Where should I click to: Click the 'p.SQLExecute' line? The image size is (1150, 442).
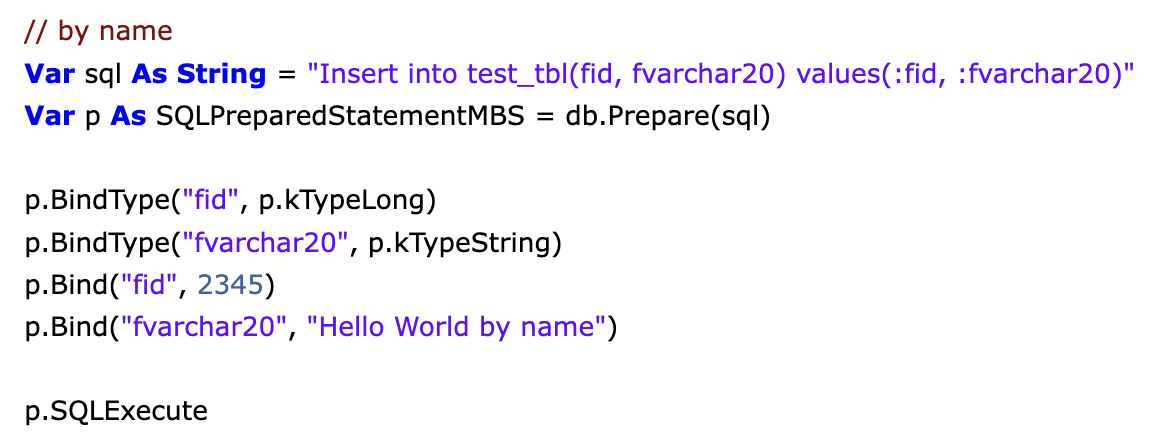[x=117, y=411]
